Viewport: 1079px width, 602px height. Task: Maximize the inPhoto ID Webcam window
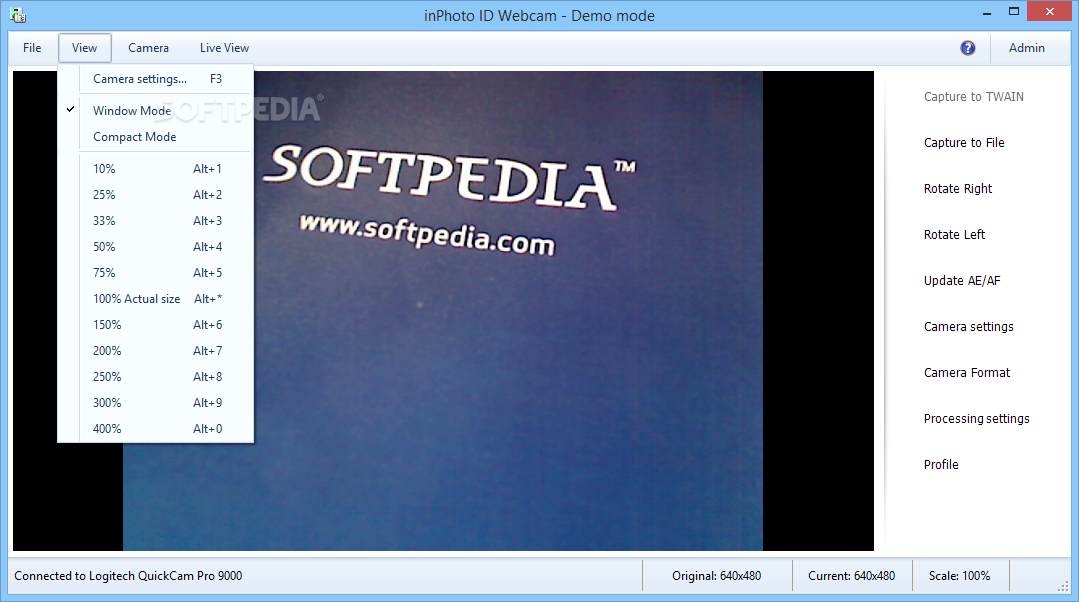pos(1014,12)
